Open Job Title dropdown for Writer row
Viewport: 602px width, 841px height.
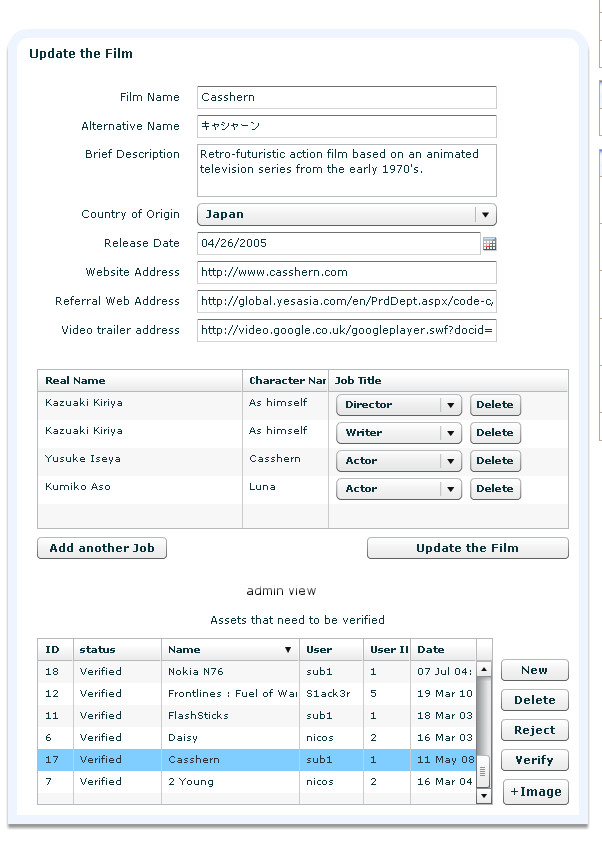(x=451, y=433)
